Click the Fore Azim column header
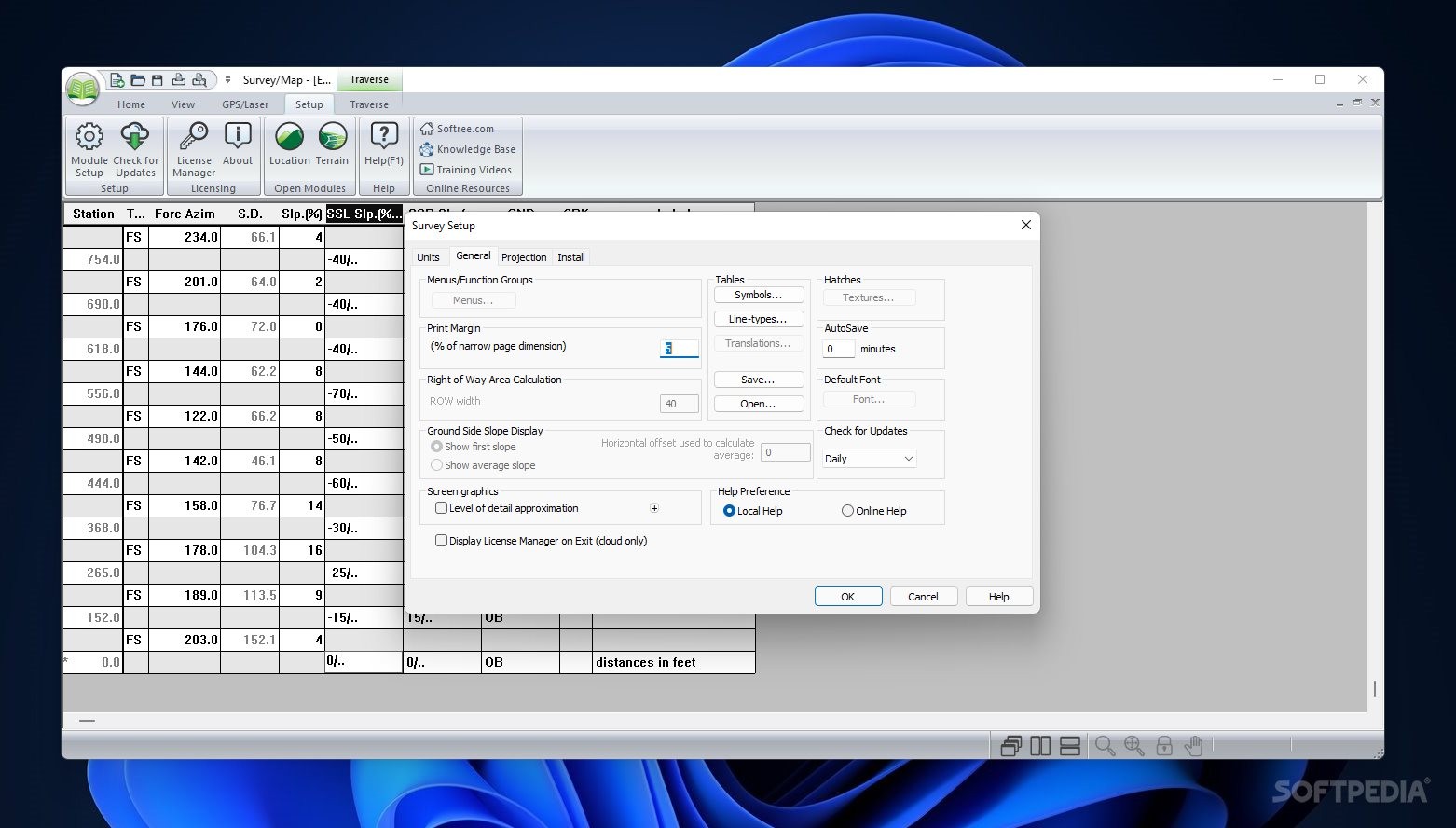 tap(185, 214)
